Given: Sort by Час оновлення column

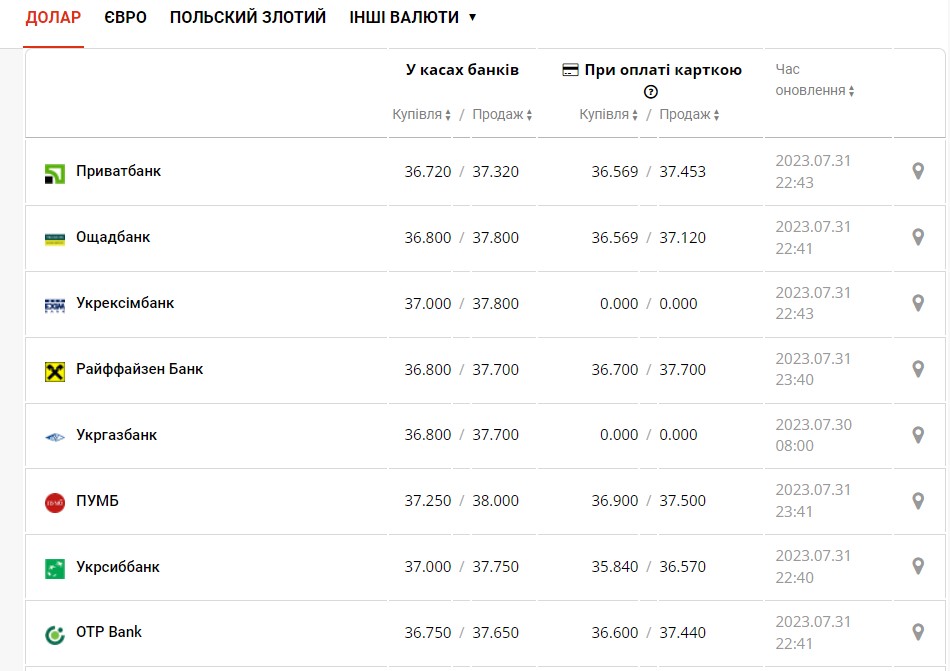Looking at the screenshot, I should tap(814, 80).
